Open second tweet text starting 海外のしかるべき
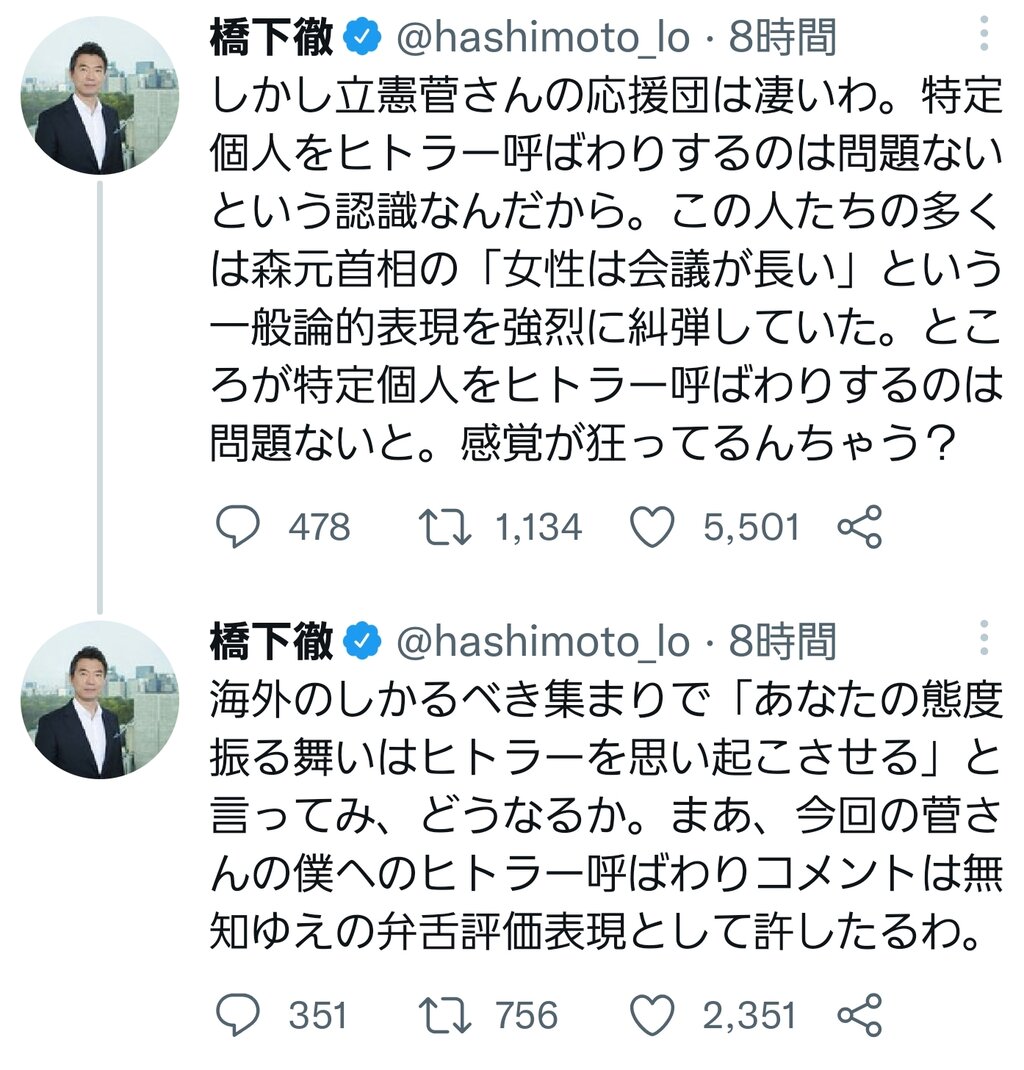 click(x=606, y=815)
